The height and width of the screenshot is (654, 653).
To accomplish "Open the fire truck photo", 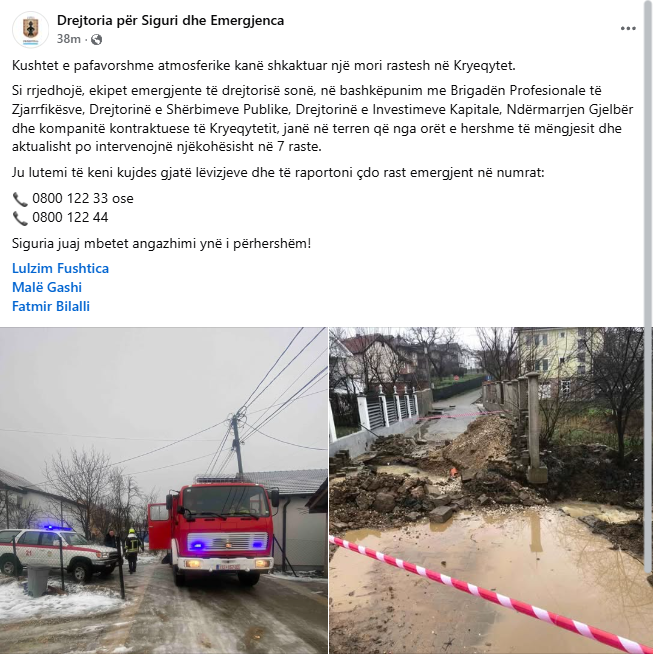I will point(163,490).
